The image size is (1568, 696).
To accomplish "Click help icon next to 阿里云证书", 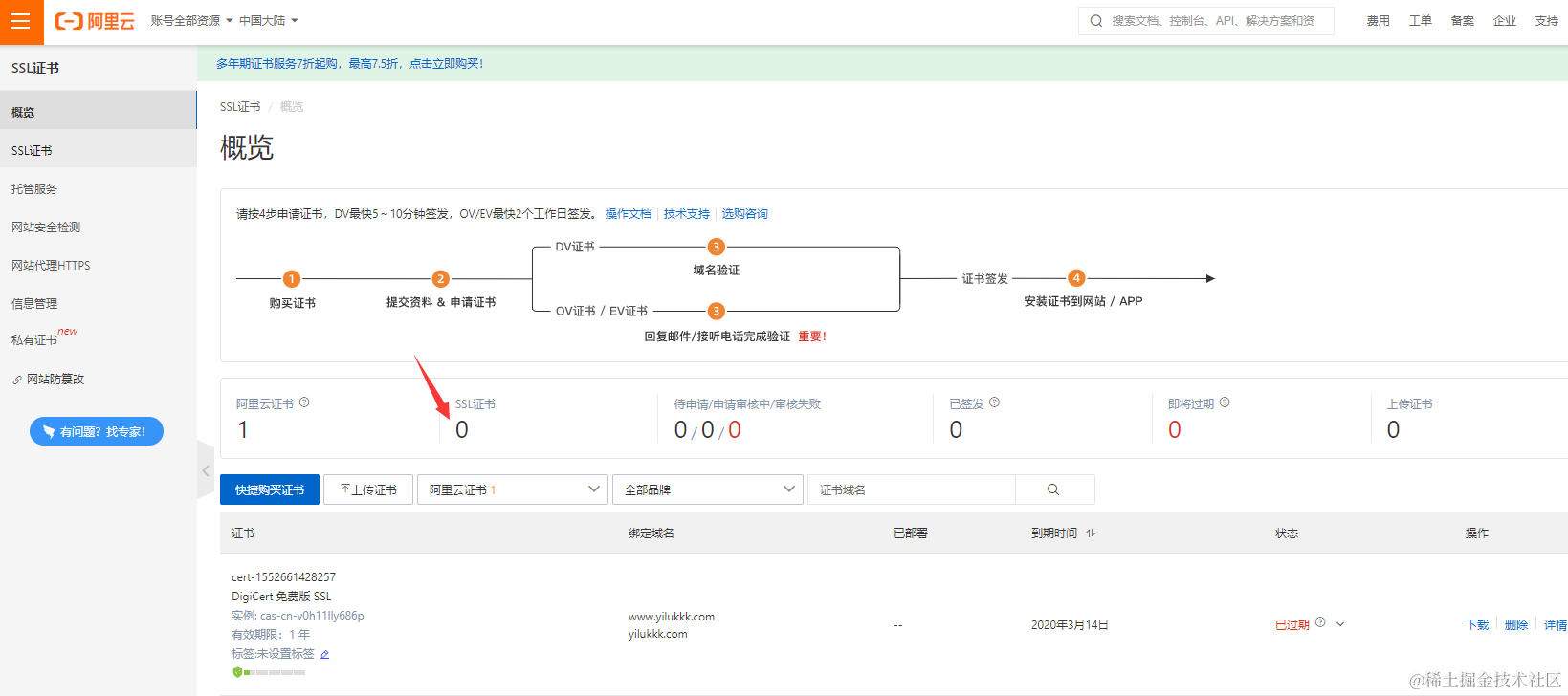I will (304, 402).
